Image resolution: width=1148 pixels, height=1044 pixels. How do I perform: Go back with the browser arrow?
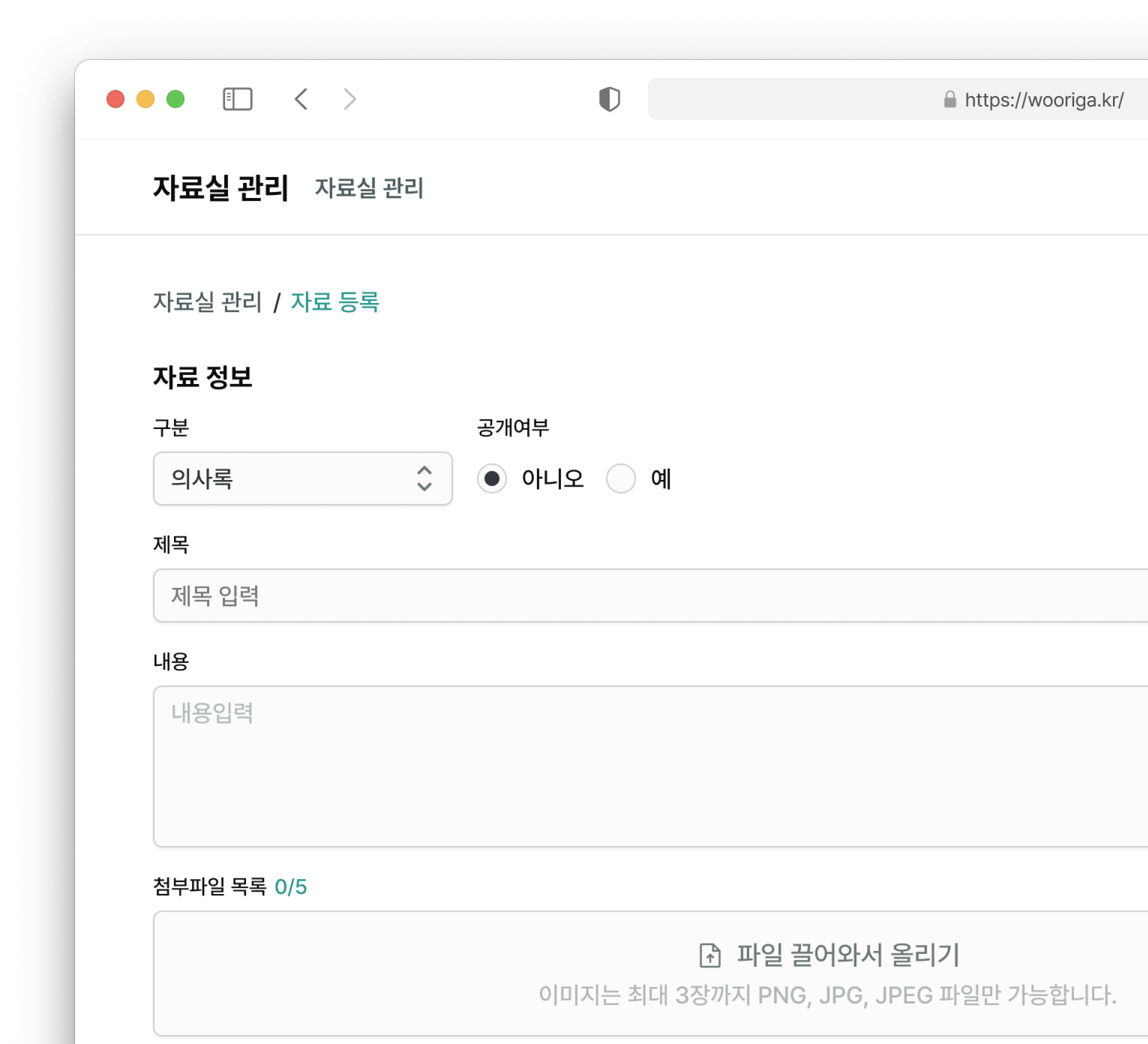[x=301, y=99]
